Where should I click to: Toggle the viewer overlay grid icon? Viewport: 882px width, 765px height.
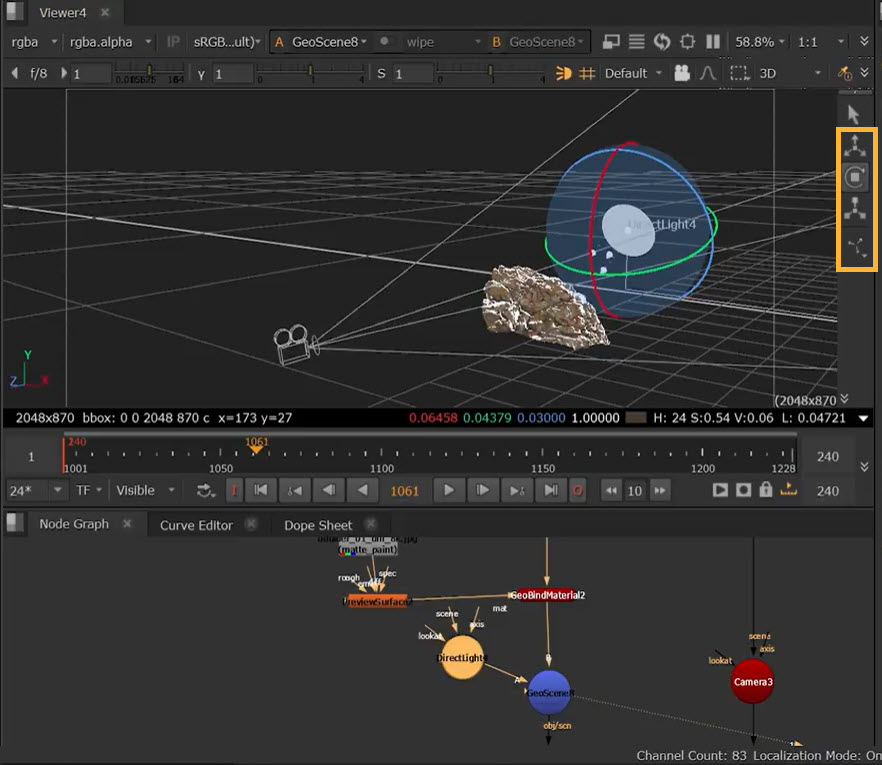click(588, 73)
